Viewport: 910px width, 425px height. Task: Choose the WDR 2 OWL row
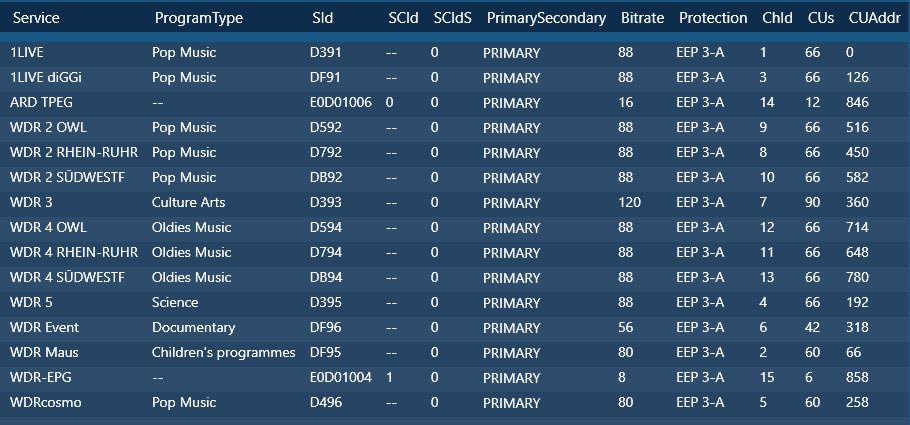(x=48, y=127)
